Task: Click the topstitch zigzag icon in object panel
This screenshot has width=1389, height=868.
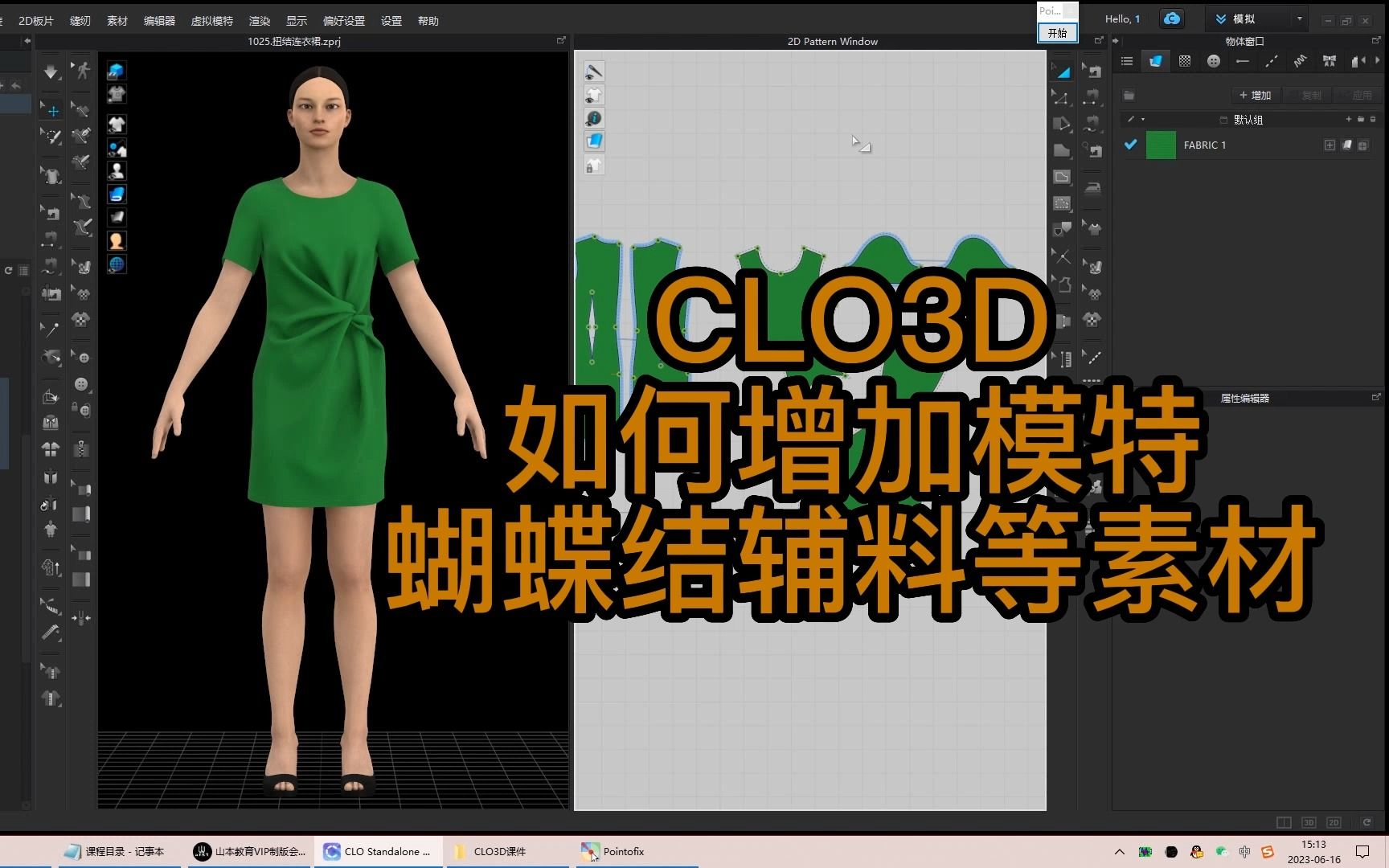Action: [x=1301, y=61]
